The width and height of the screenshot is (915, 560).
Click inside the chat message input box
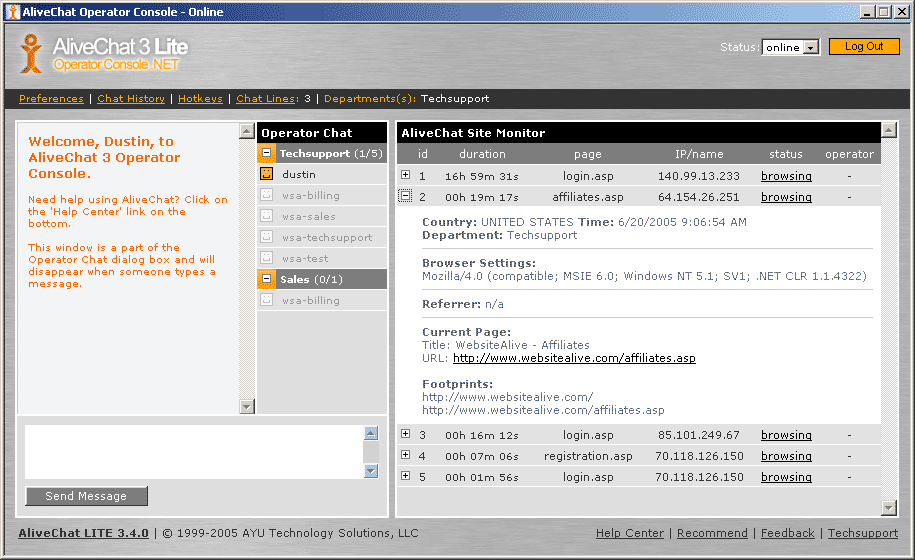[x=194, y=452]
